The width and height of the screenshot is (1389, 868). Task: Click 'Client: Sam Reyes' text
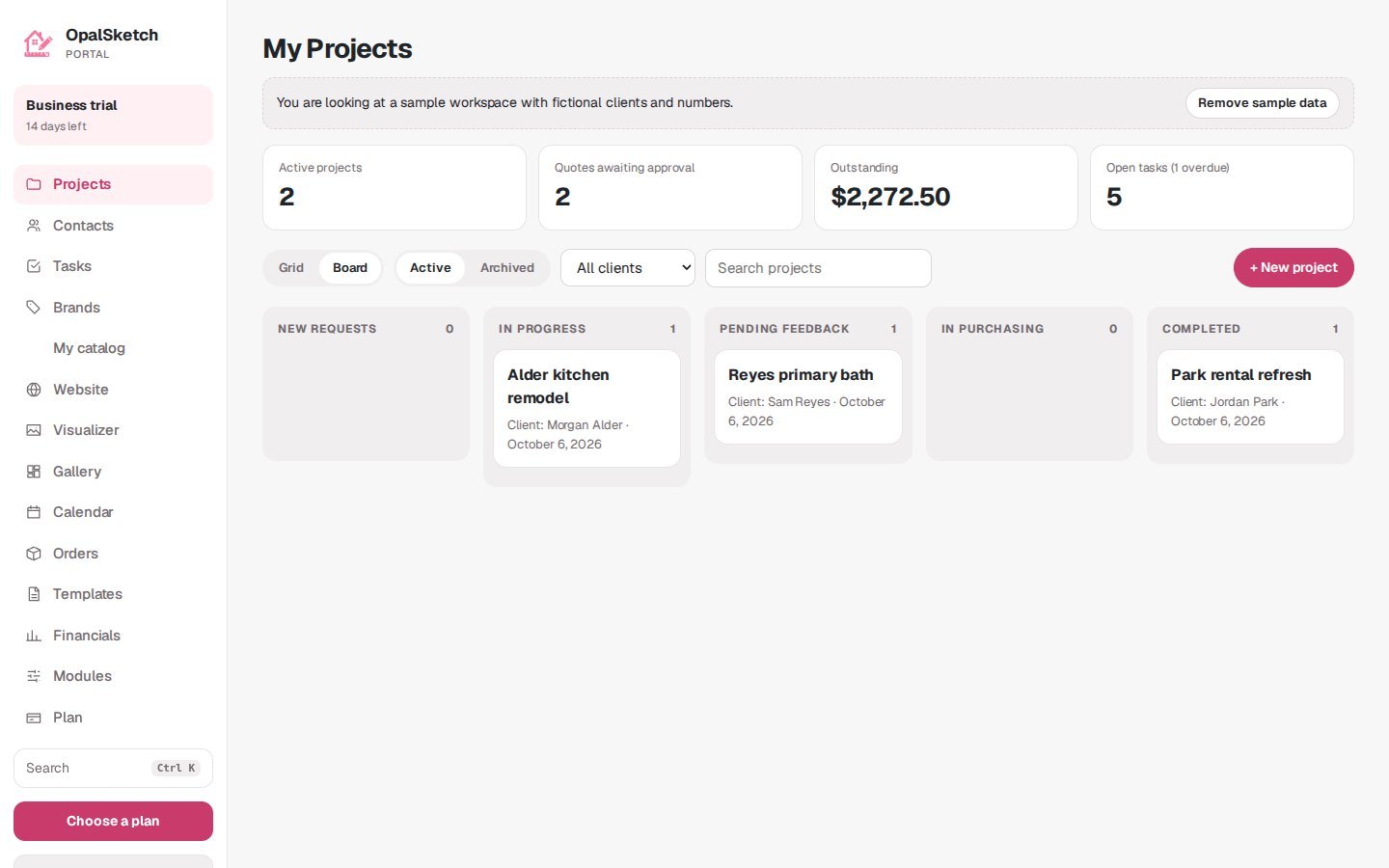click(x=779, y=402)
